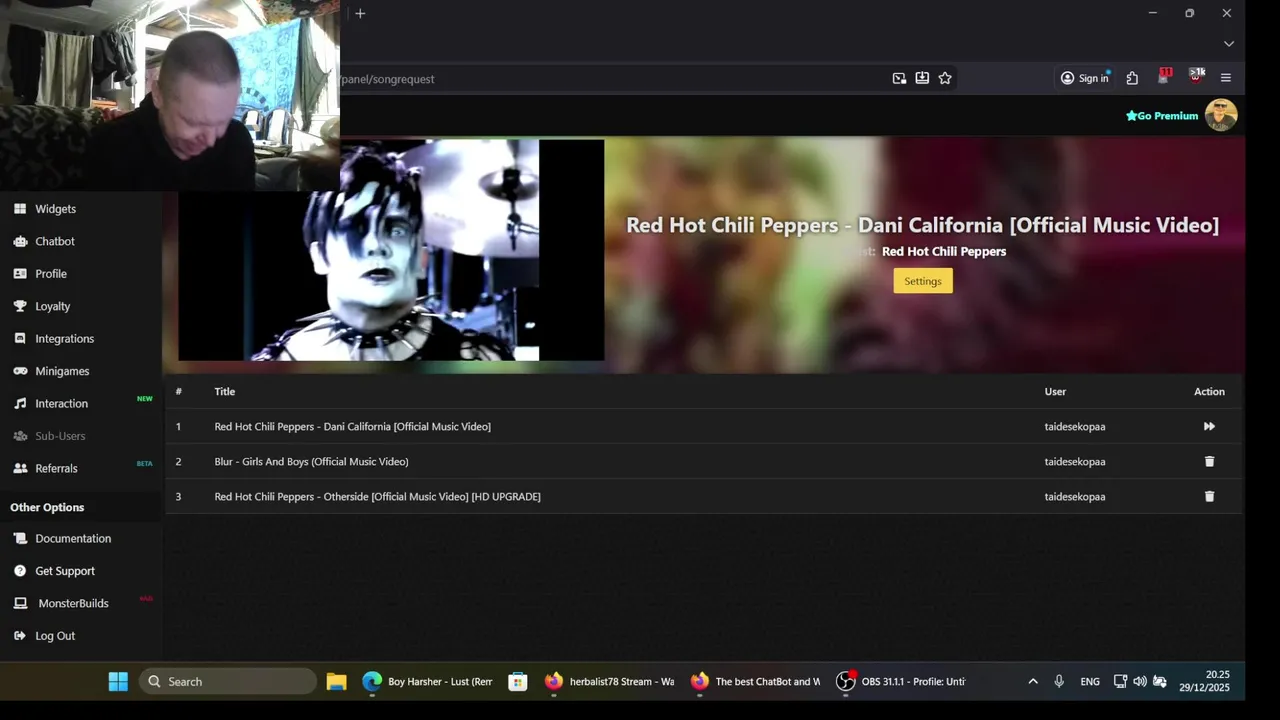The width and height of the screenshot is (1280, 720).
Task: Open the Widgets sidebar section
Action: (x=55, y=209)
